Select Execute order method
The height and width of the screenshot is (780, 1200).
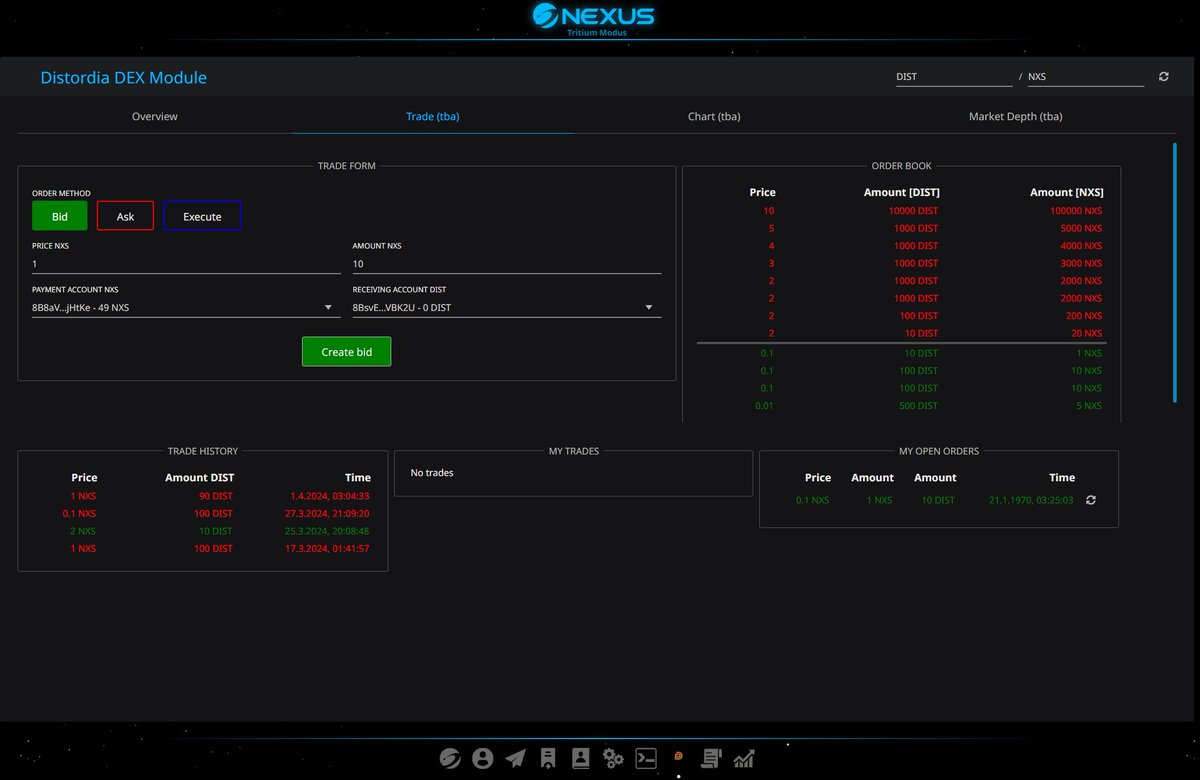click(x=202, y=216)
